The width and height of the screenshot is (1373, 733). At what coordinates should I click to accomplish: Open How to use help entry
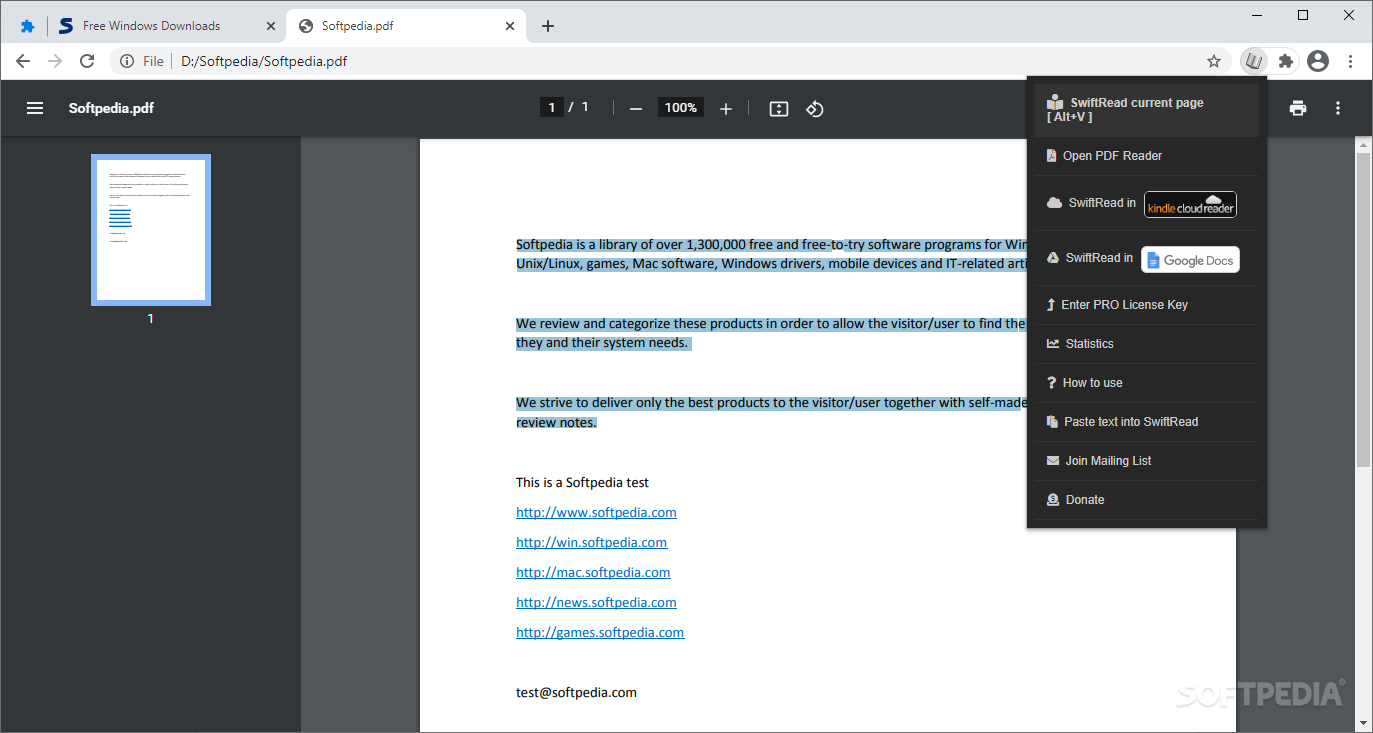pos(1147,383)
